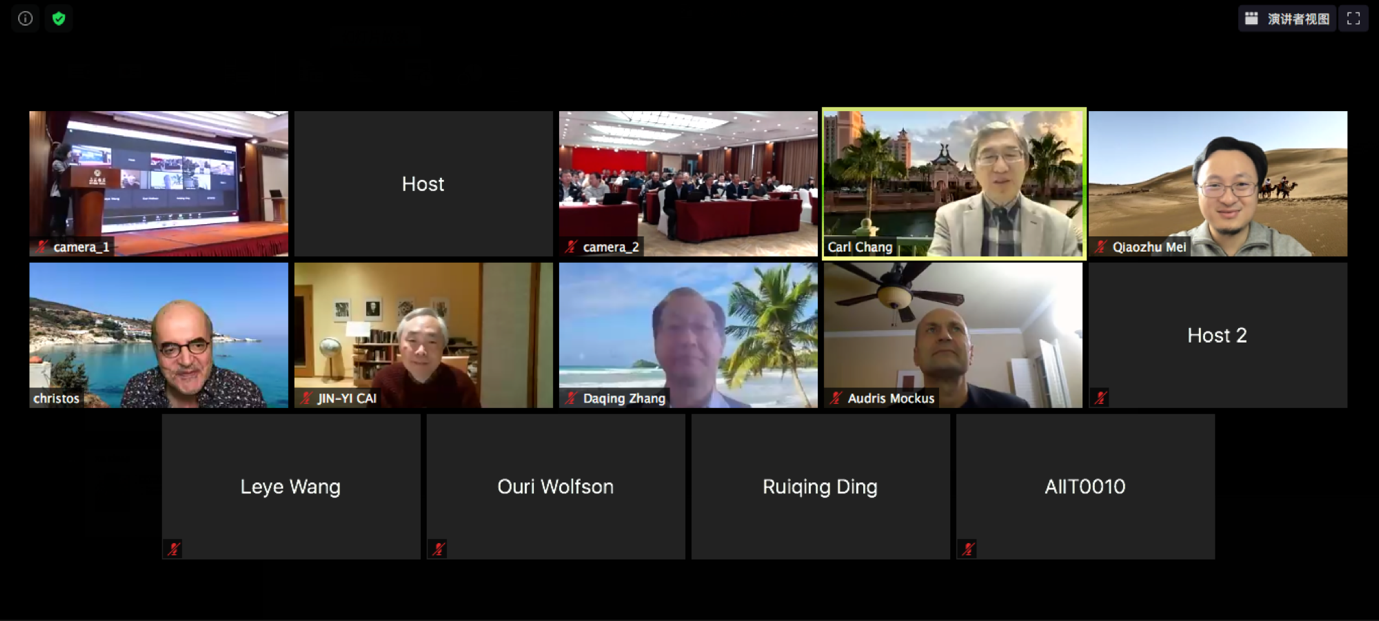Click muted mic icon on Host 2 tile

tap(1100, 397)
